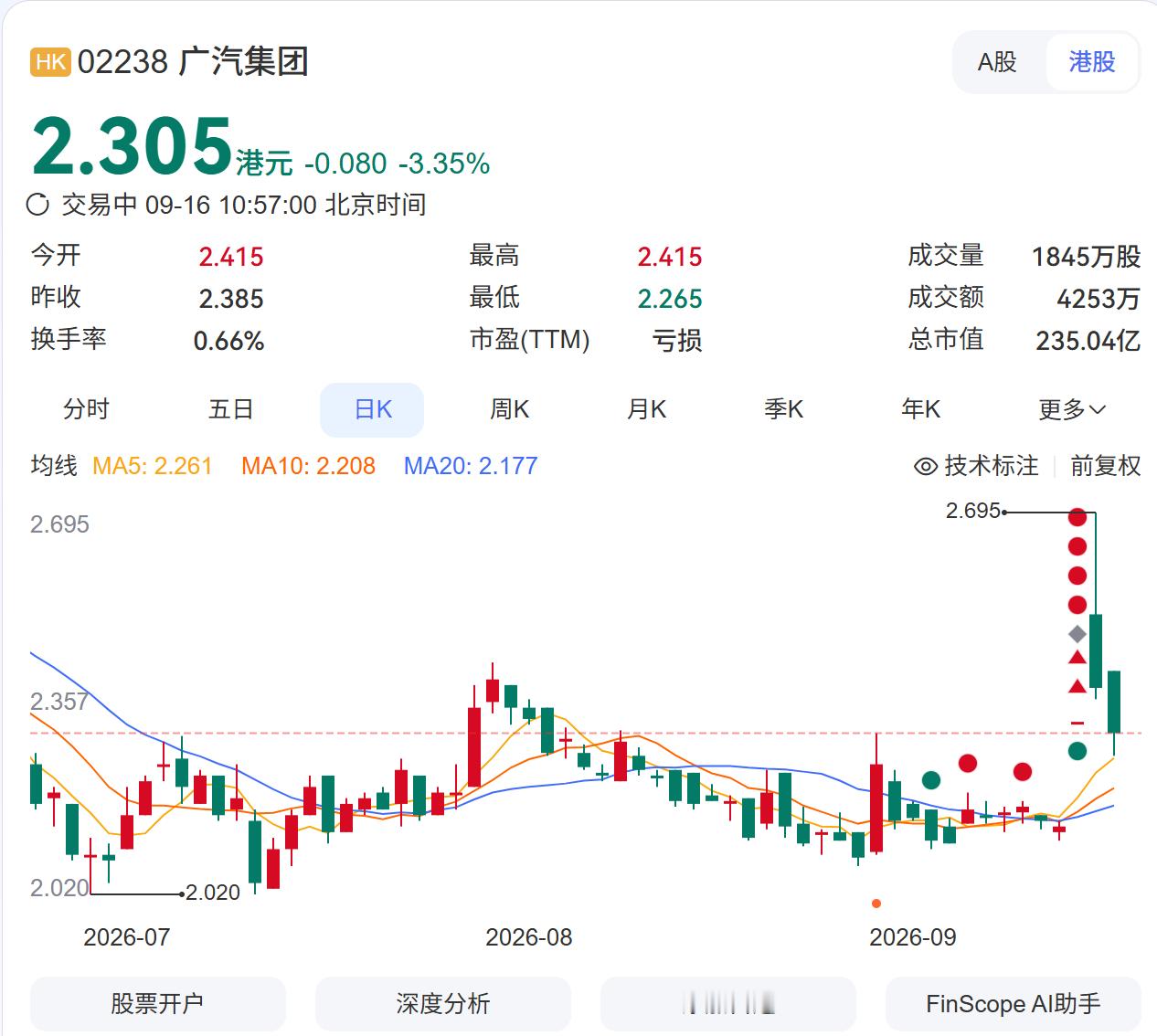Click the red dash marker above green circle
The width and height of the screenshot is (1157, 1036).
click(1077, 723)
